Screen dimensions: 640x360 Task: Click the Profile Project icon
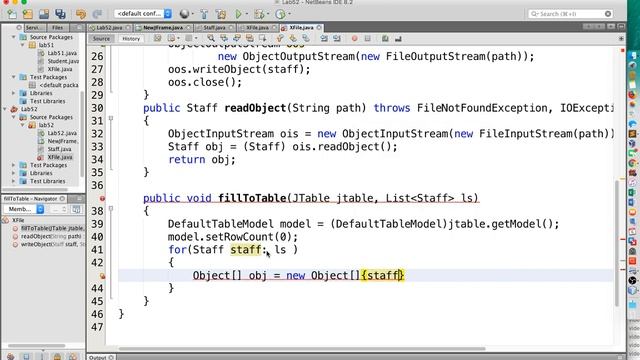280,14
